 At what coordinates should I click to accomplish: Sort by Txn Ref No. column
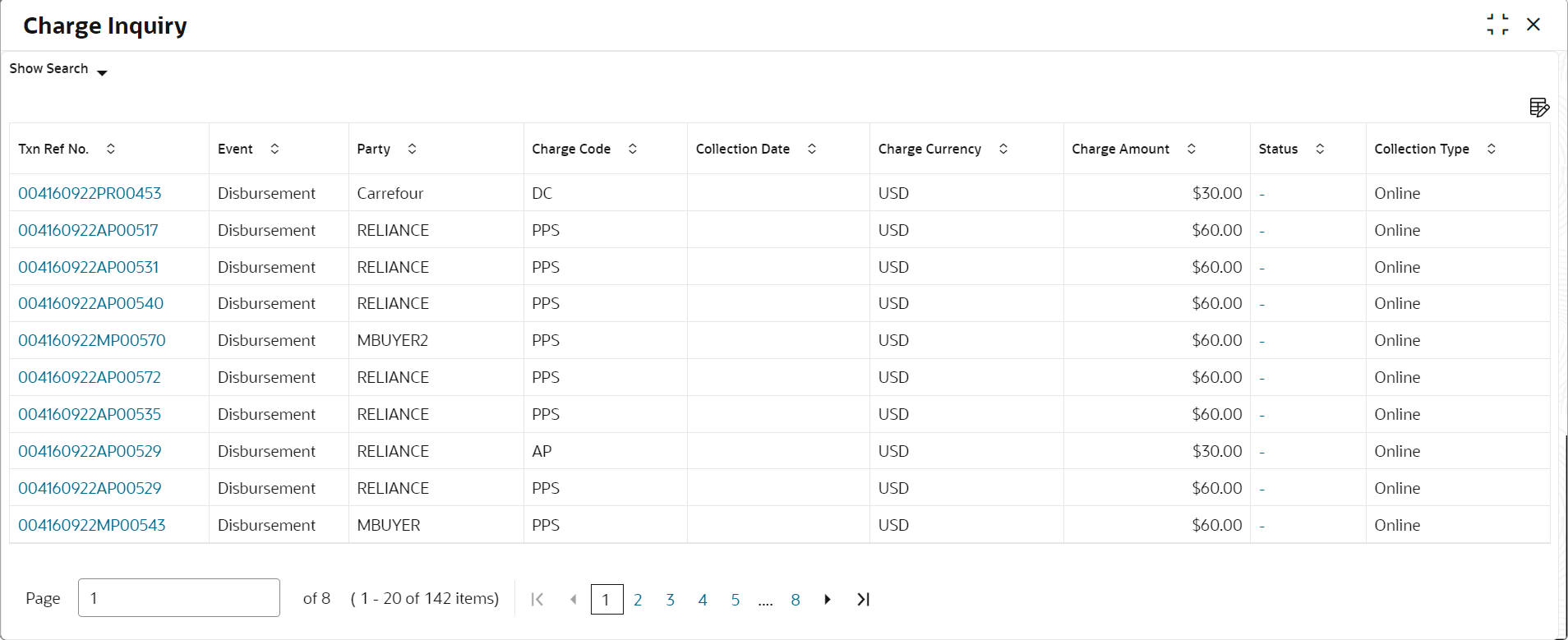coord(110,149)
